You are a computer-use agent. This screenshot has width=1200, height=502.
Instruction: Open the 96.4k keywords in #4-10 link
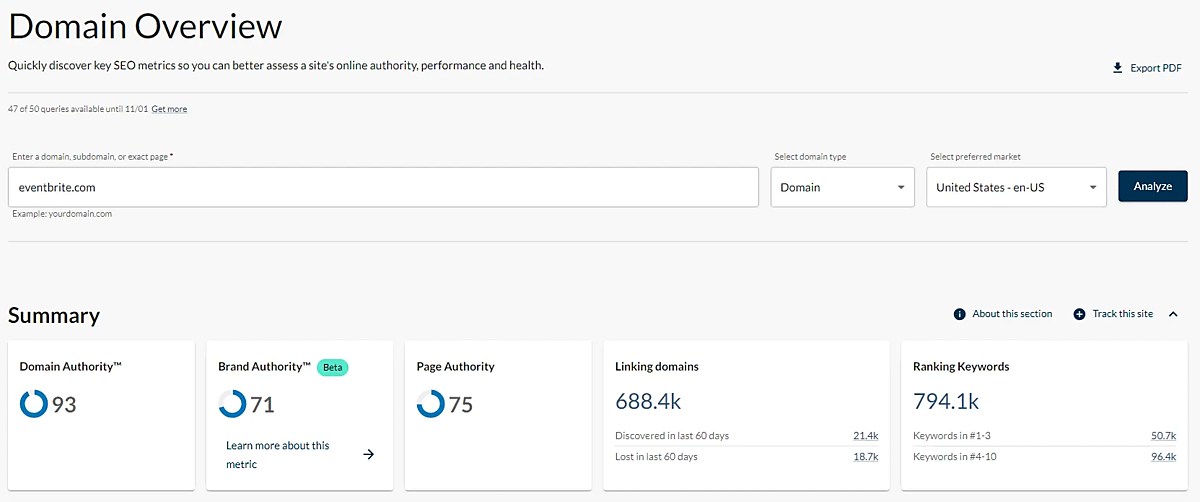tap(1163, 456)
